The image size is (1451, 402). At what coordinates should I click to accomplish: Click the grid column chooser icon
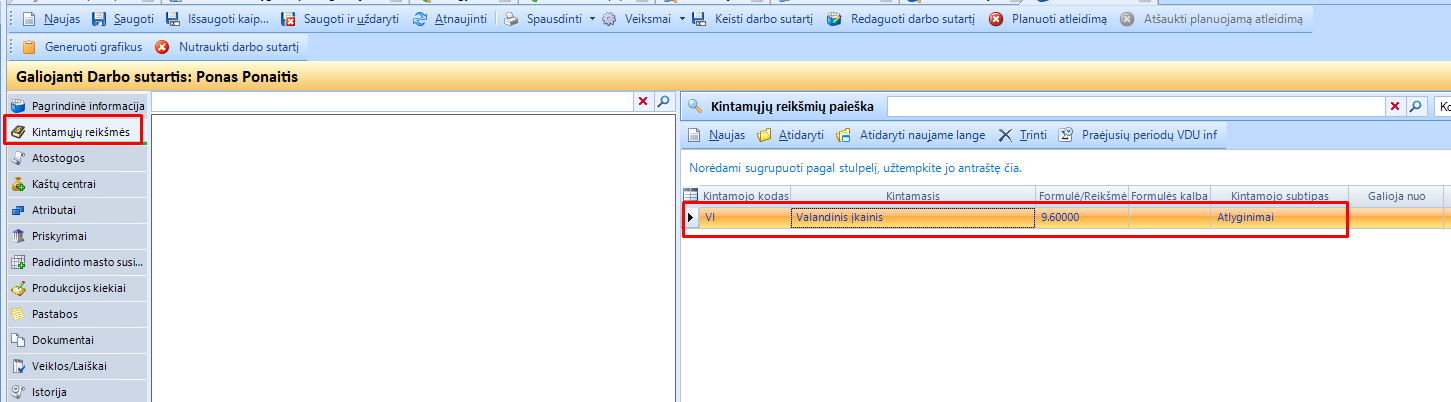click(690, 196)
